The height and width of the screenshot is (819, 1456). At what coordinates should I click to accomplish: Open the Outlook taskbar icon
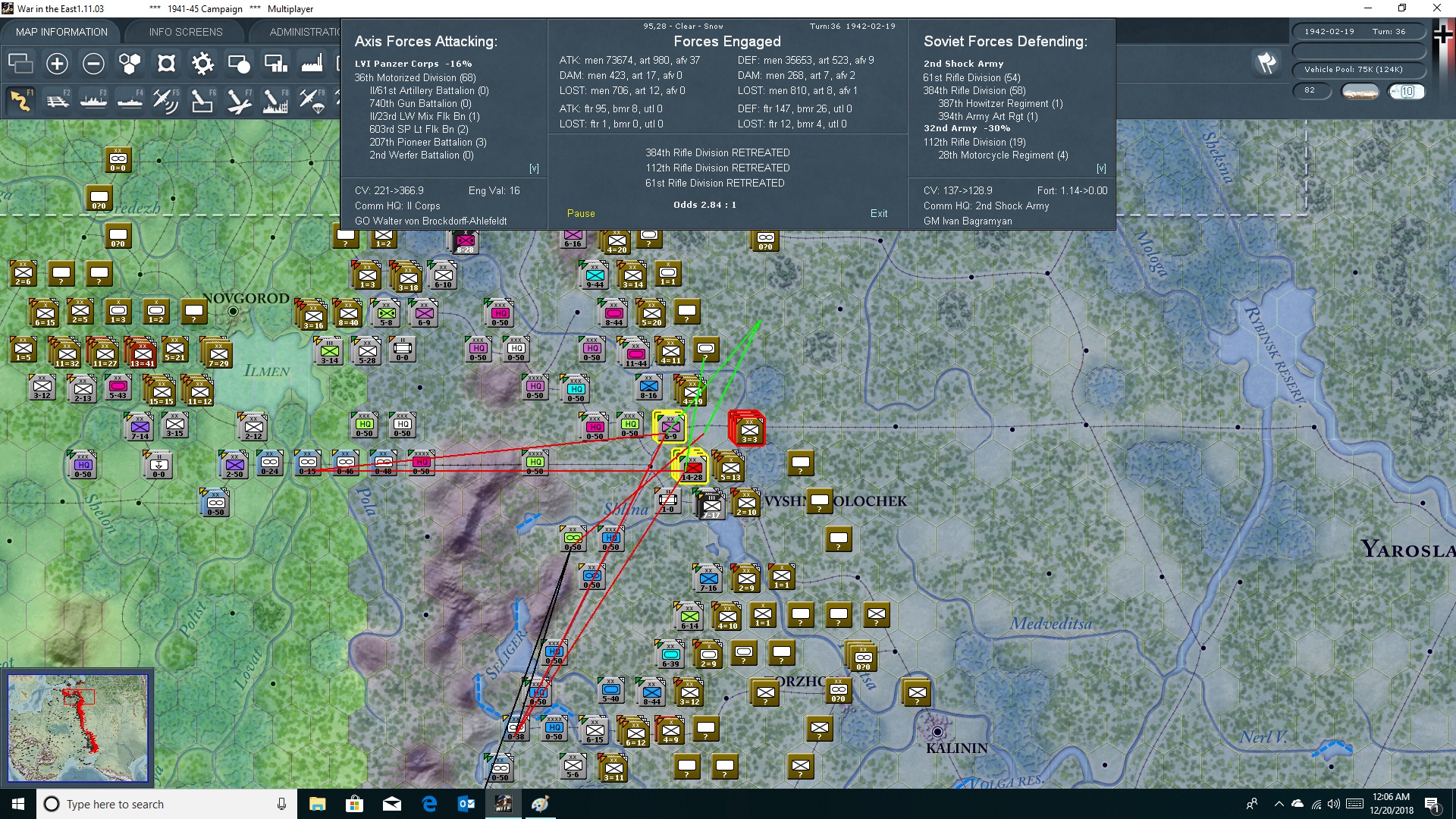466,804
